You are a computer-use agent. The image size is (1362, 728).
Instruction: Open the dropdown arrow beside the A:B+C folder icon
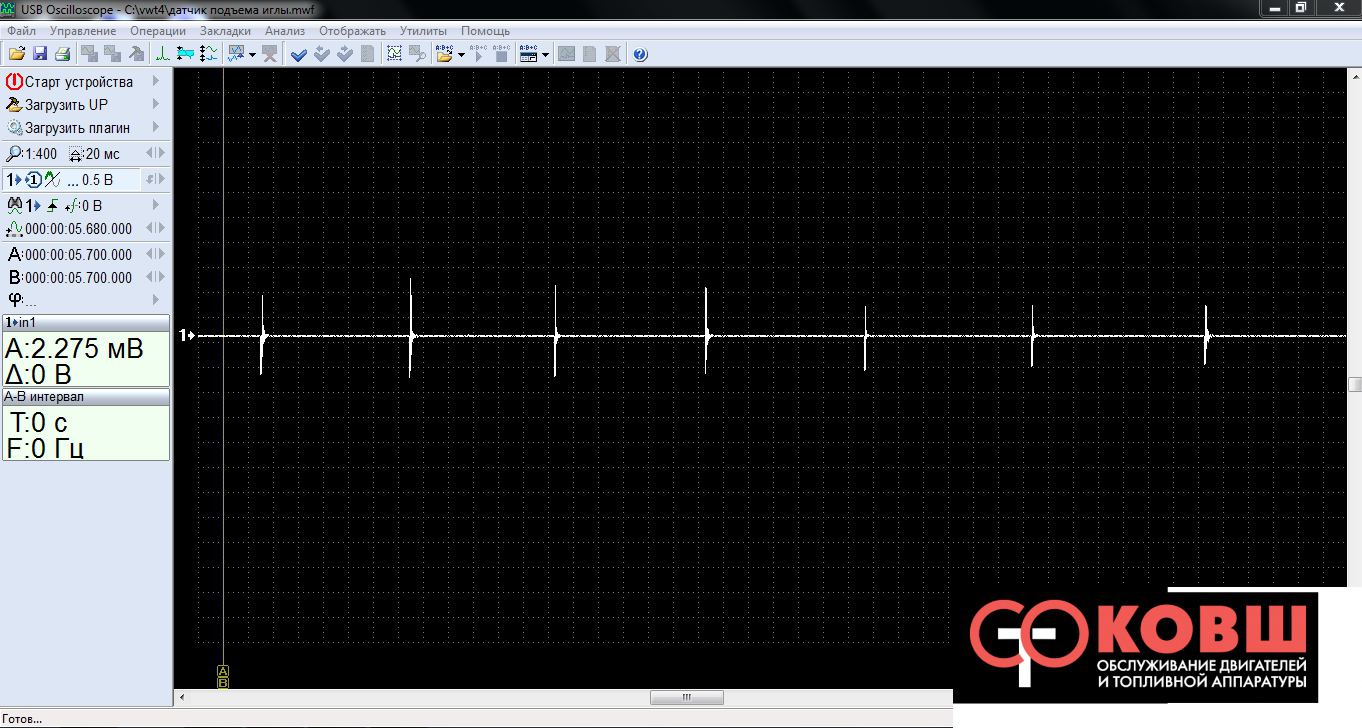pyautogui.click(x=461, y=55)
